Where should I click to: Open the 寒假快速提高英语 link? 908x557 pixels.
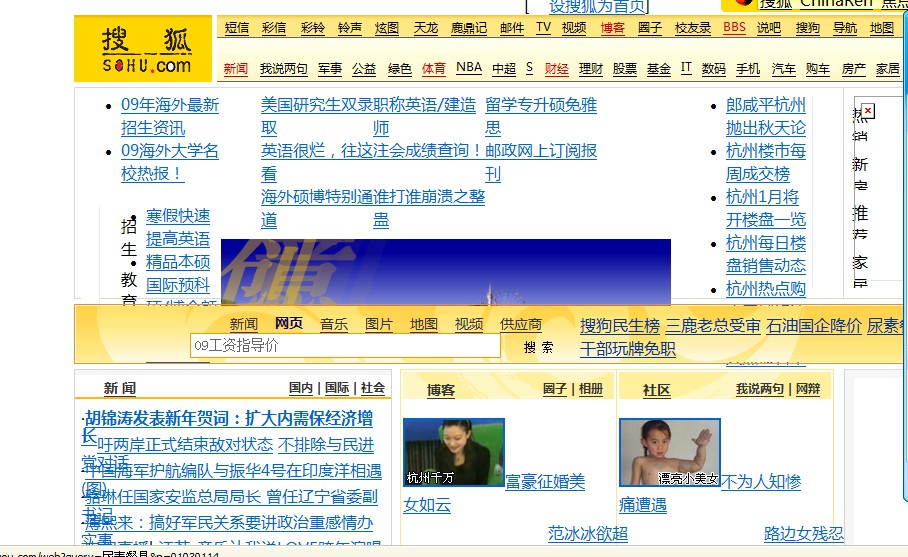(178, 227)
